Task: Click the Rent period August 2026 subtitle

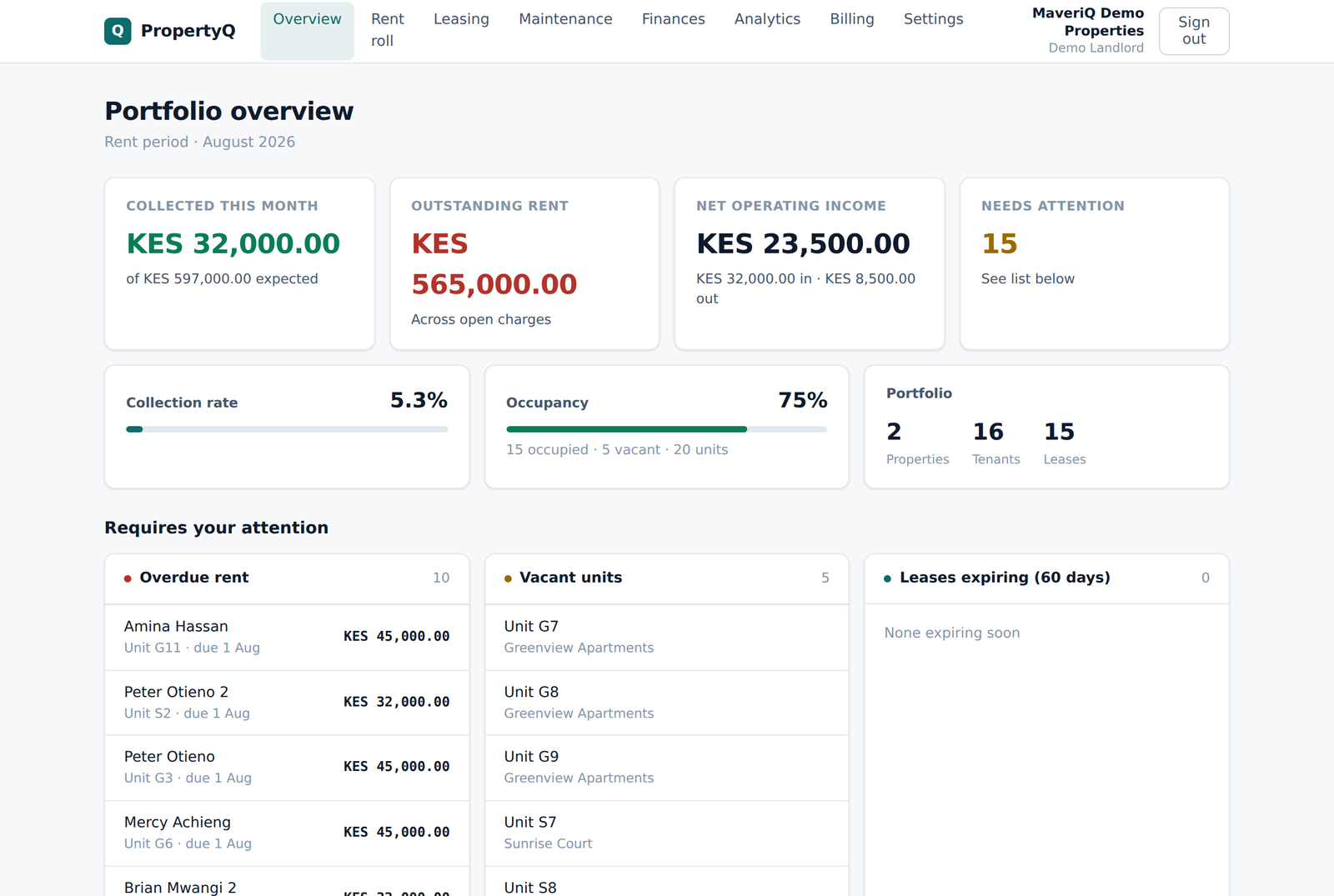Action: pos(200,142)
